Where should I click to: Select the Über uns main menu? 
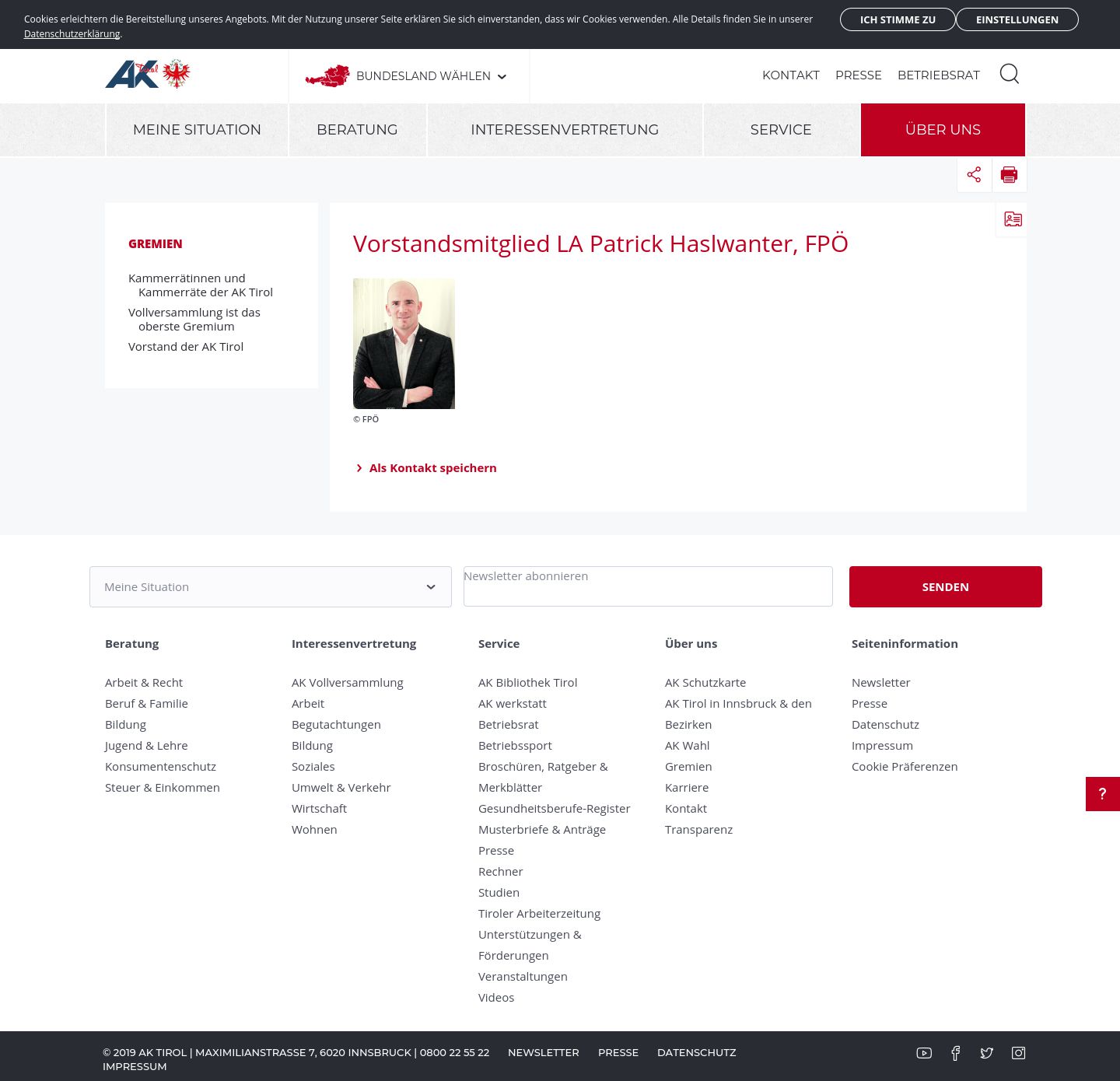point(943,130)
